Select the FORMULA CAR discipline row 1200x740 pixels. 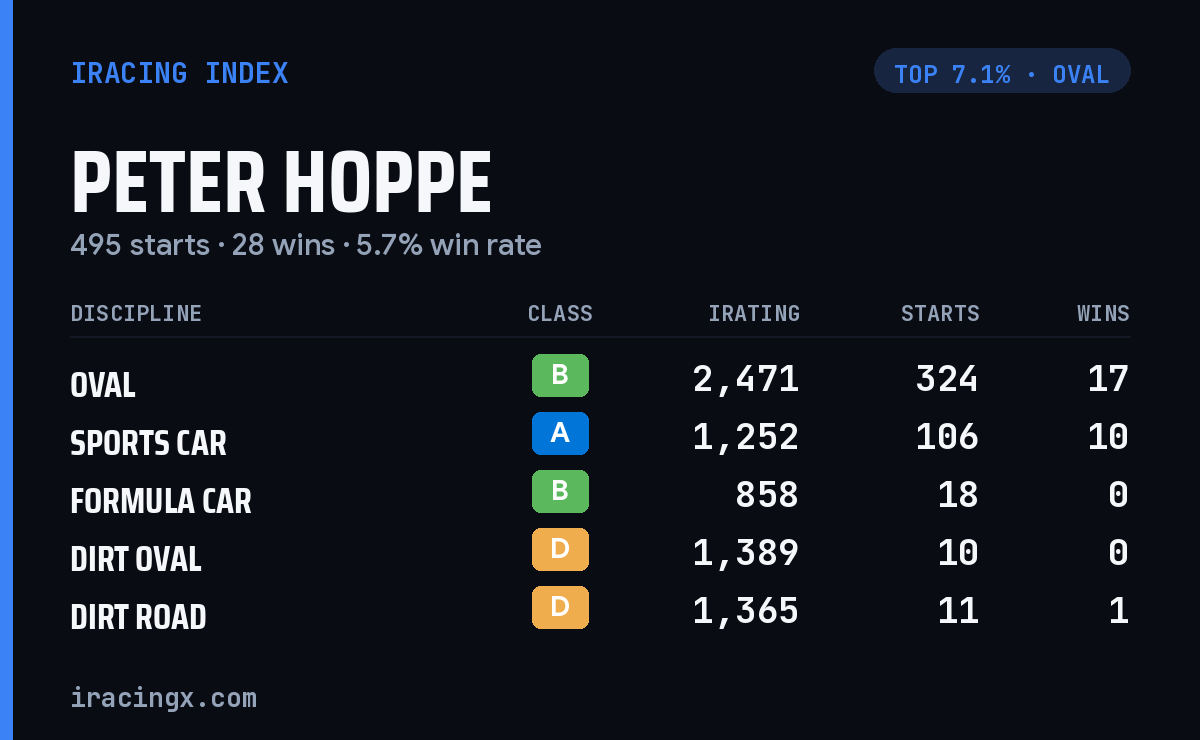[x=600, y=496]
